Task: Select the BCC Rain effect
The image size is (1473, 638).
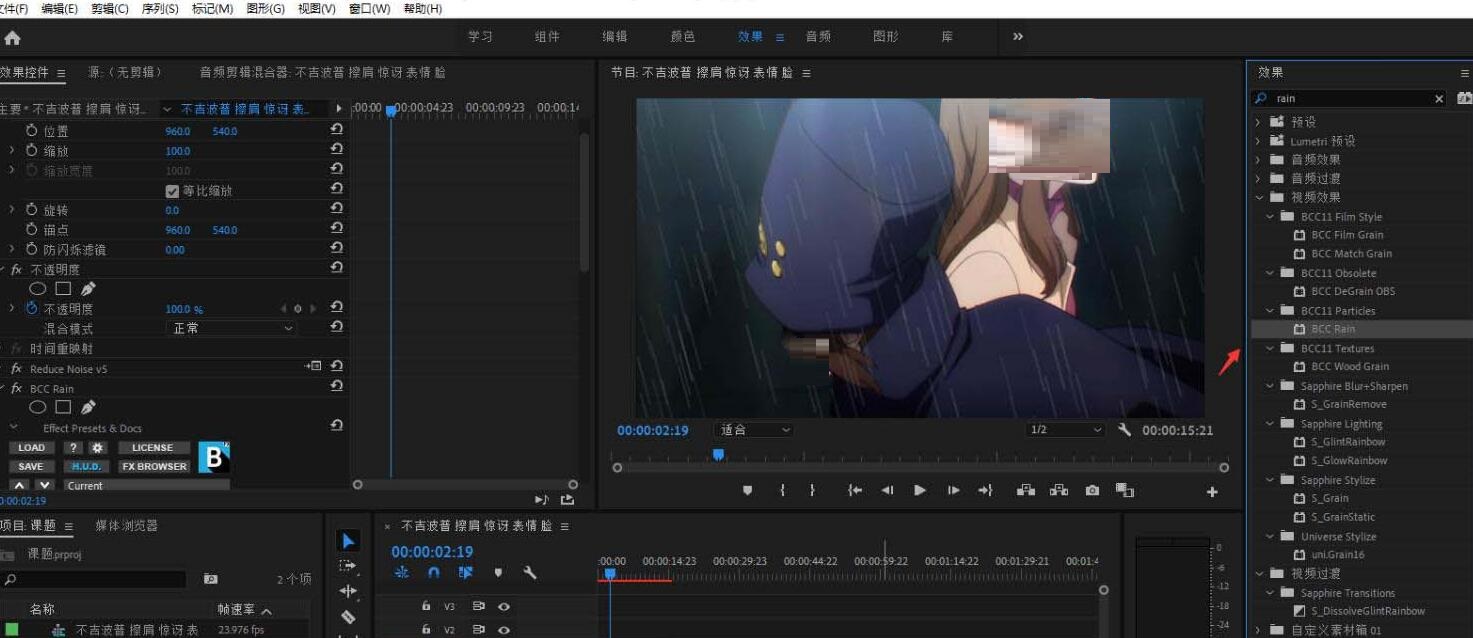Action: tap(1333, 329)
